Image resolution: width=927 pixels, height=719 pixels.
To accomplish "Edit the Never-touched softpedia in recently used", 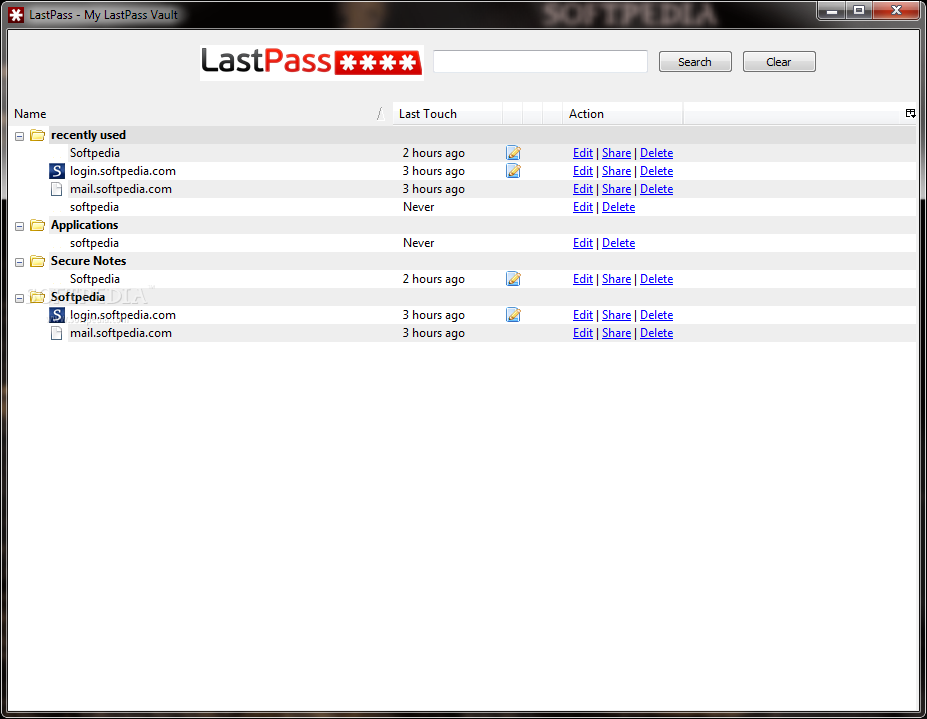I will (x=582, y=207).
